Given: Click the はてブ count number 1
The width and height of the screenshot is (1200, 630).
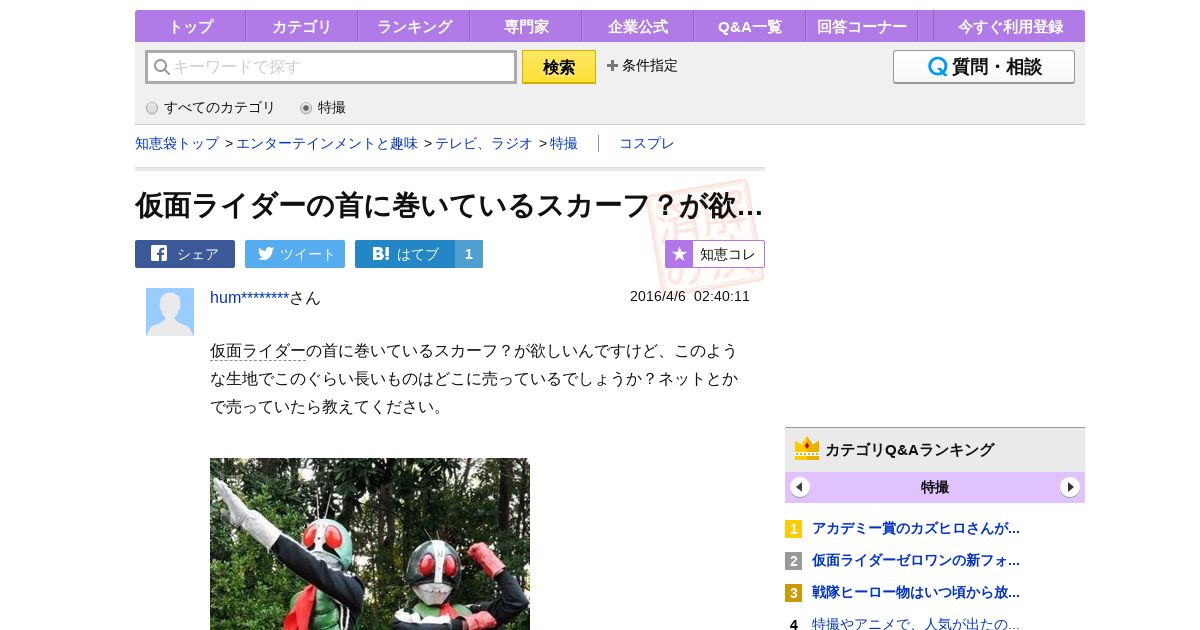Looking at the screenshot, I should (x=469, y=254).
